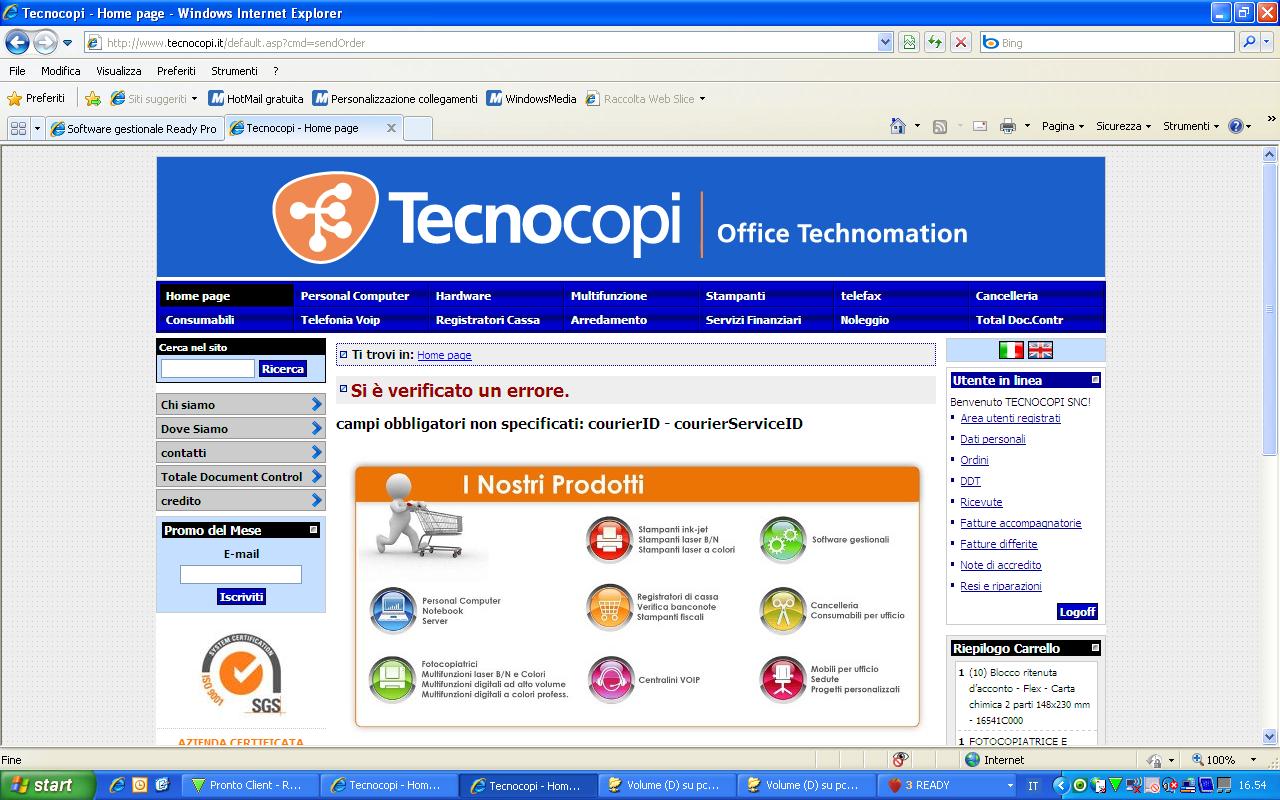Click the browser Back button

17,42
